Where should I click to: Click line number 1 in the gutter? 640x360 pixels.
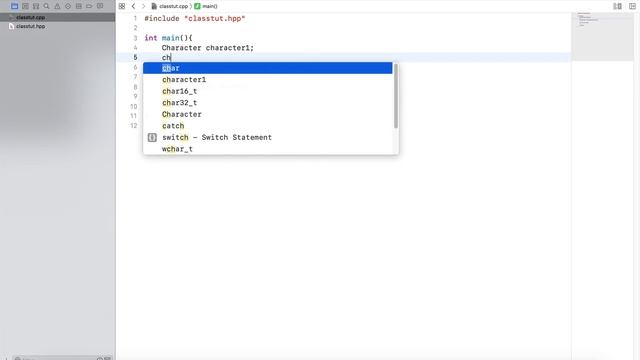[135, 18]
